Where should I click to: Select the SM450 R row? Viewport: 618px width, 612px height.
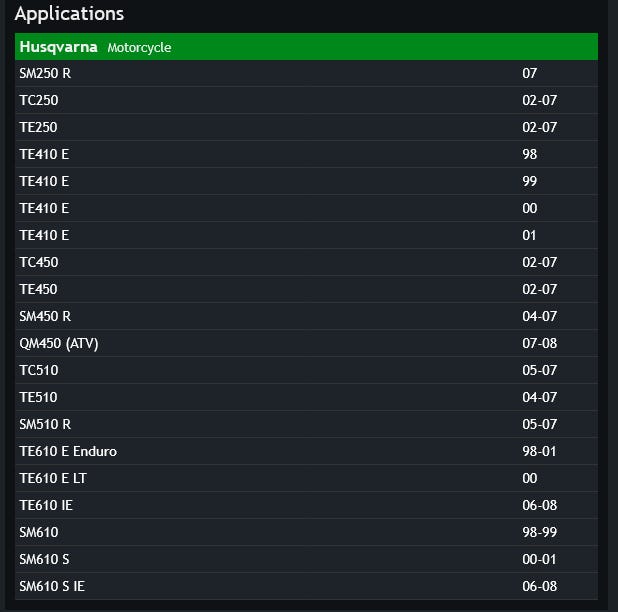(306, 316)
